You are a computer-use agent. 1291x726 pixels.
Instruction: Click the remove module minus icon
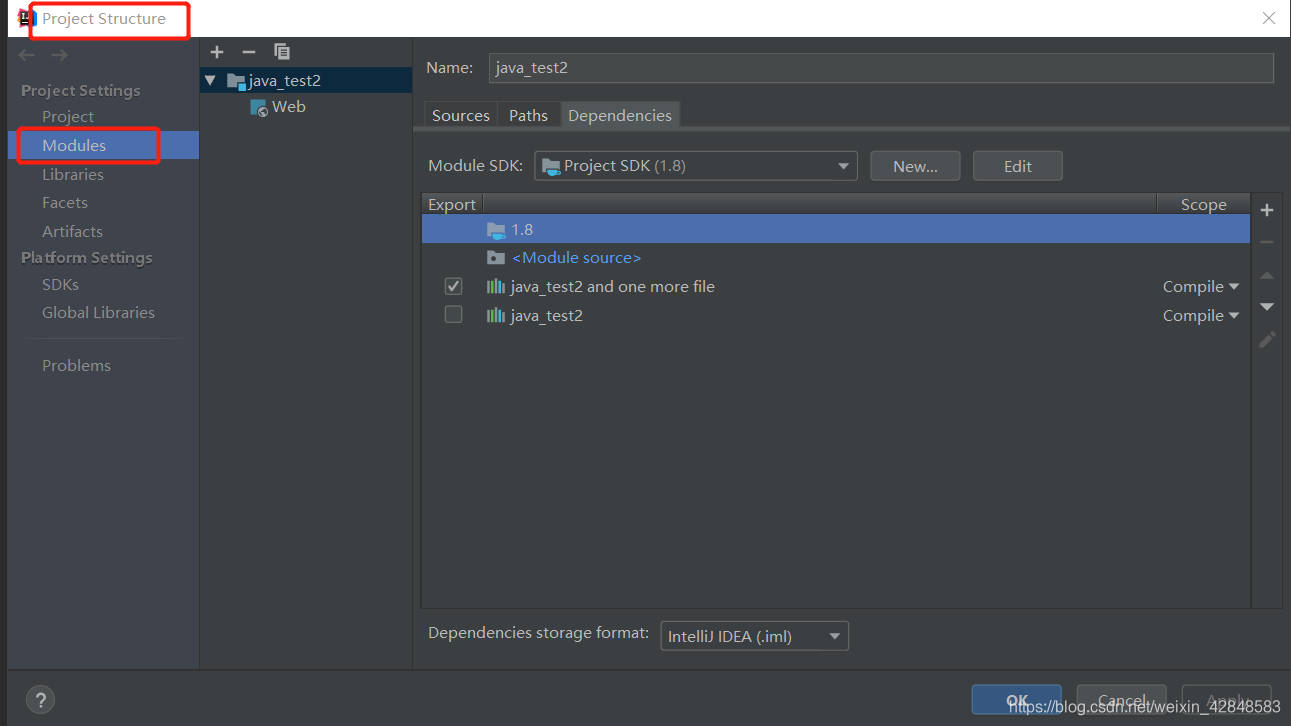point(248,51)
